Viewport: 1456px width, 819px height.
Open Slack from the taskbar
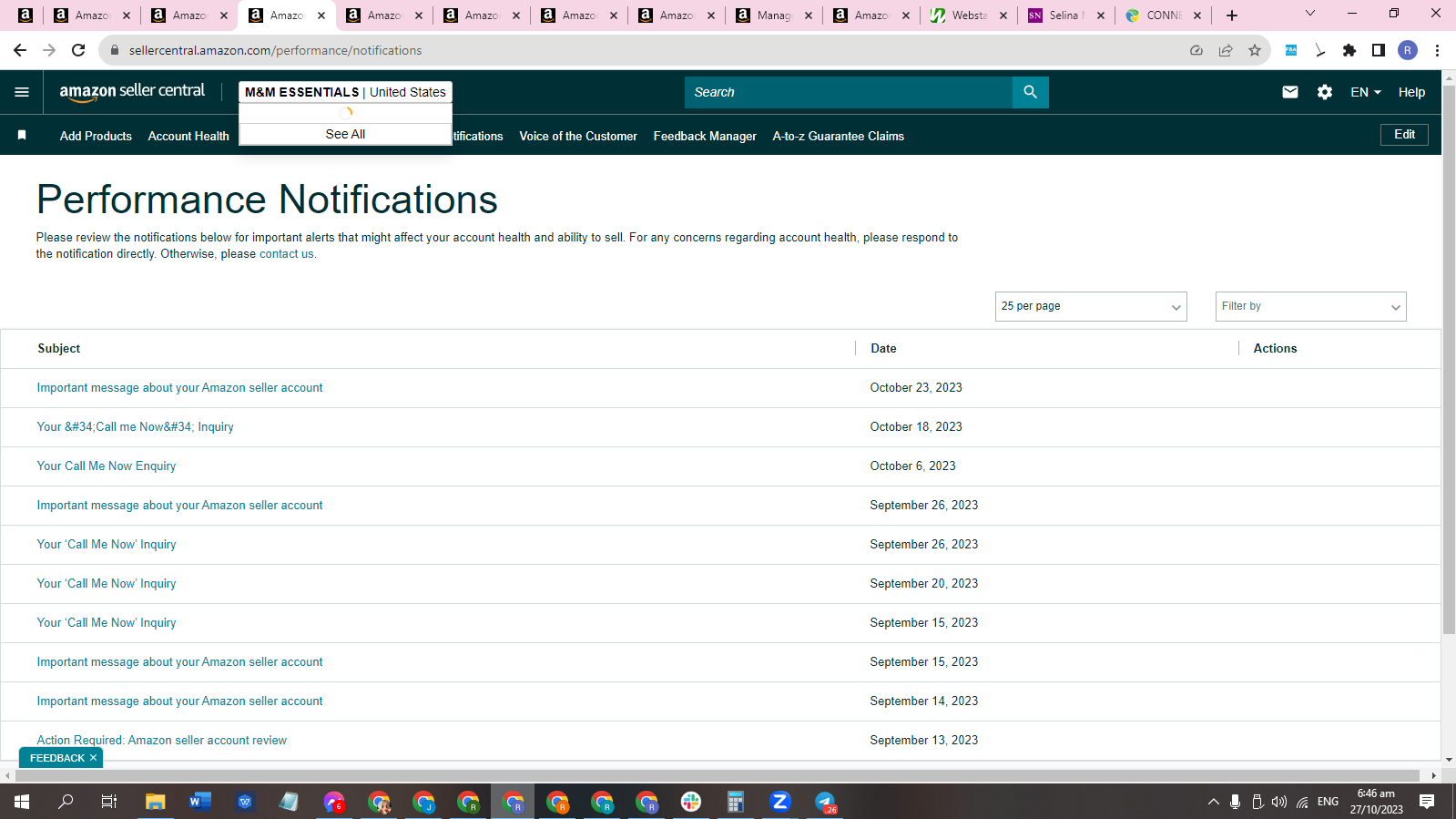(x=691, y=802)
